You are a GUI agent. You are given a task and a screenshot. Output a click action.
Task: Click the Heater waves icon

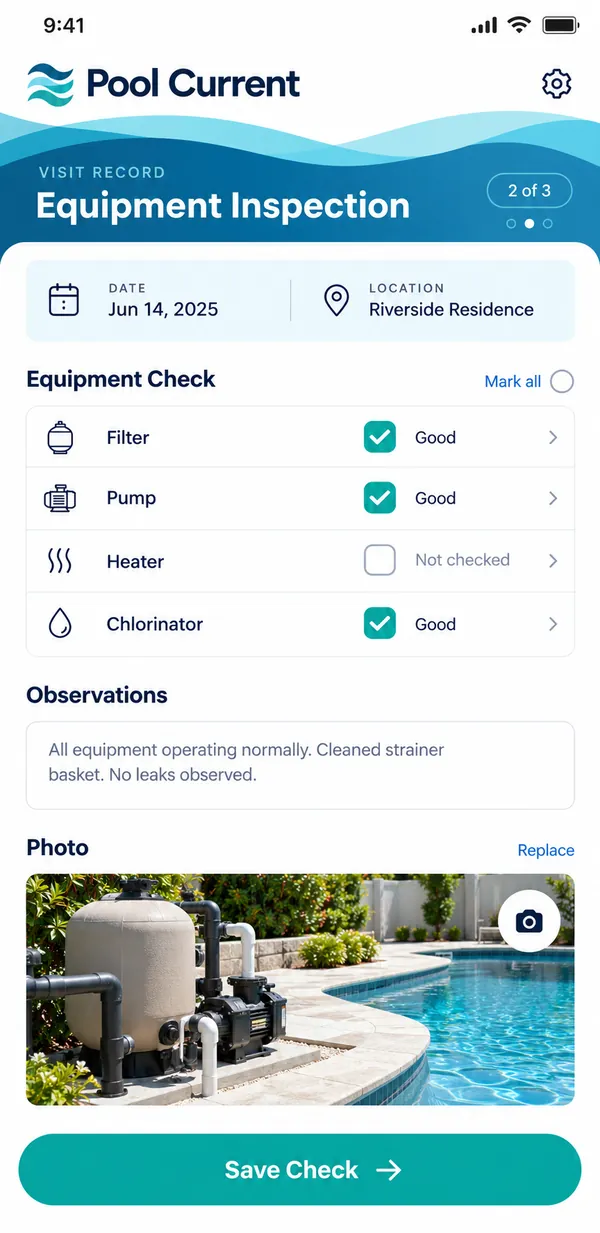click(x=60, y=561)
